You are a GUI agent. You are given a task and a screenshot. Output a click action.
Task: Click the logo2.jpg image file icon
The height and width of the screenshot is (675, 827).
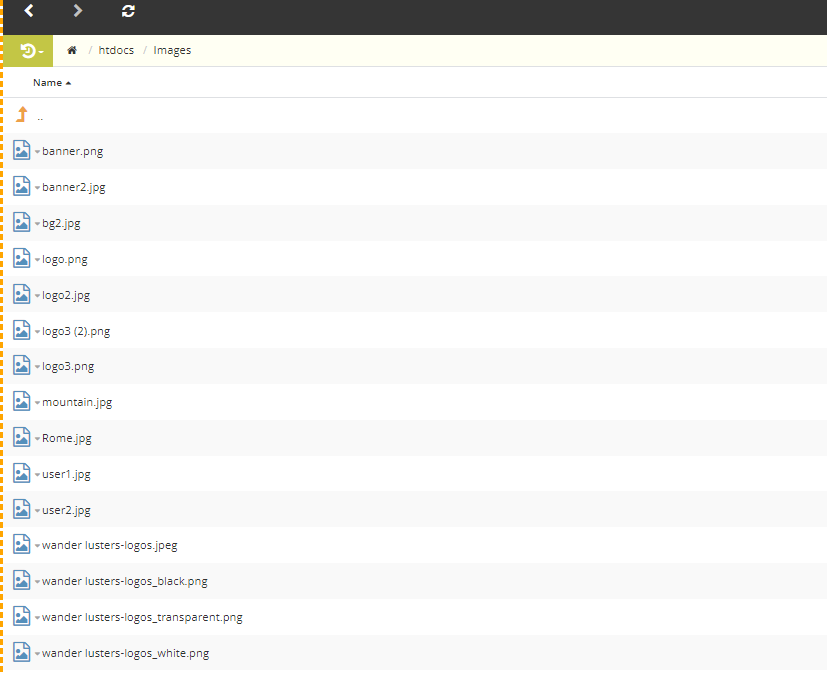coord(22,295)
